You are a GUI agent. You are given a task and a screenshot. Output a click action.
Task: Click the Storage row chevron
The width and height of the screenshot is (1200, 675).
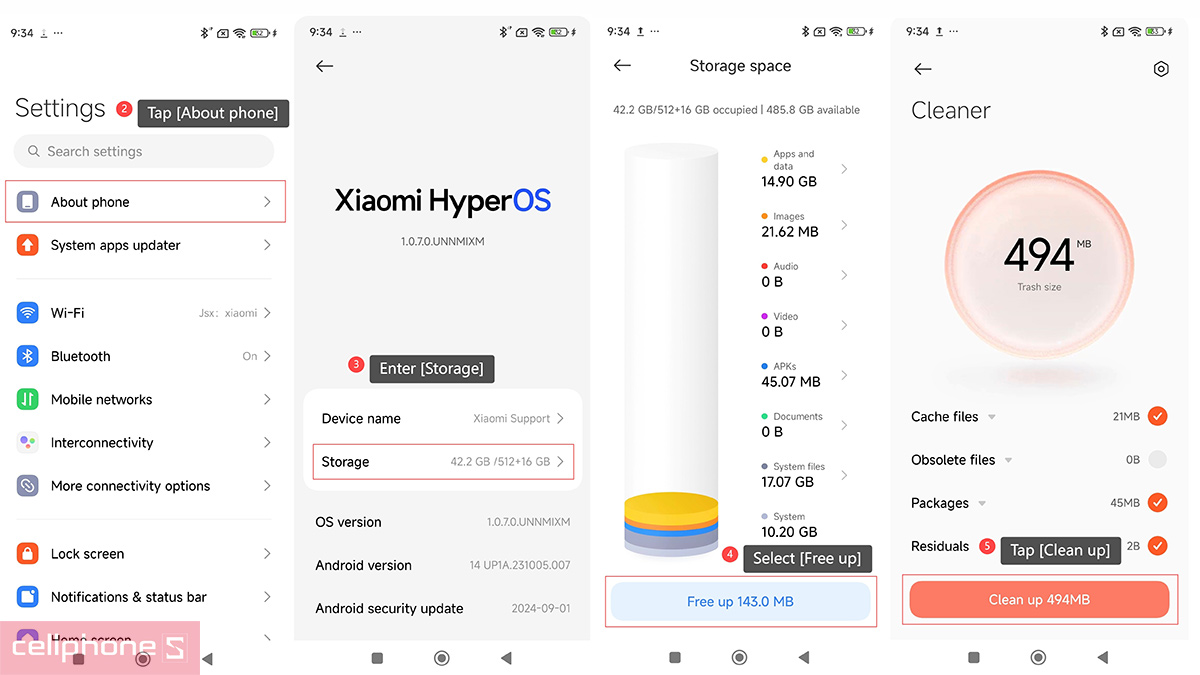click(x=561, y=462)
